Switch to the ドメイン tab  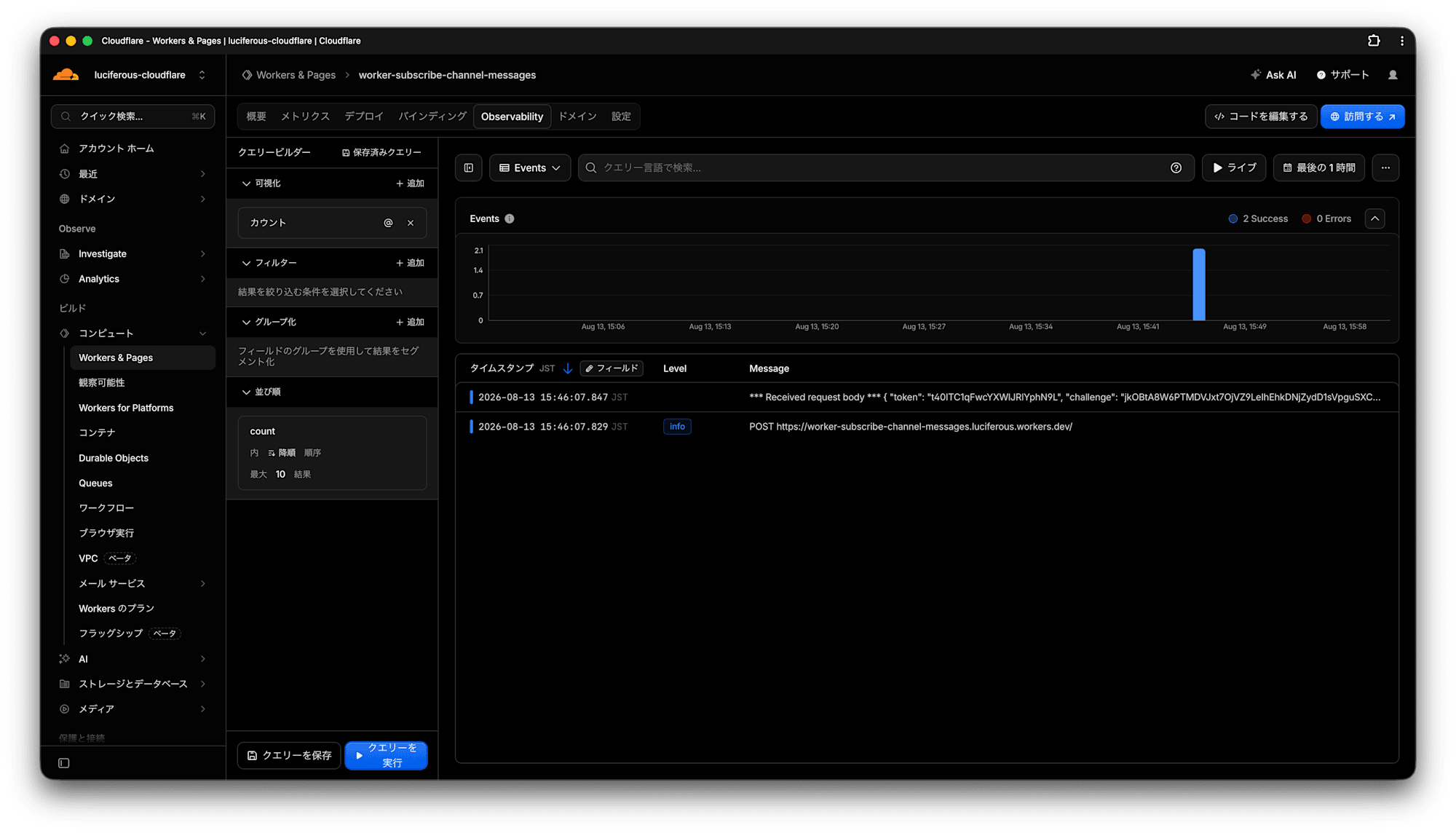(x=577, y=117)
